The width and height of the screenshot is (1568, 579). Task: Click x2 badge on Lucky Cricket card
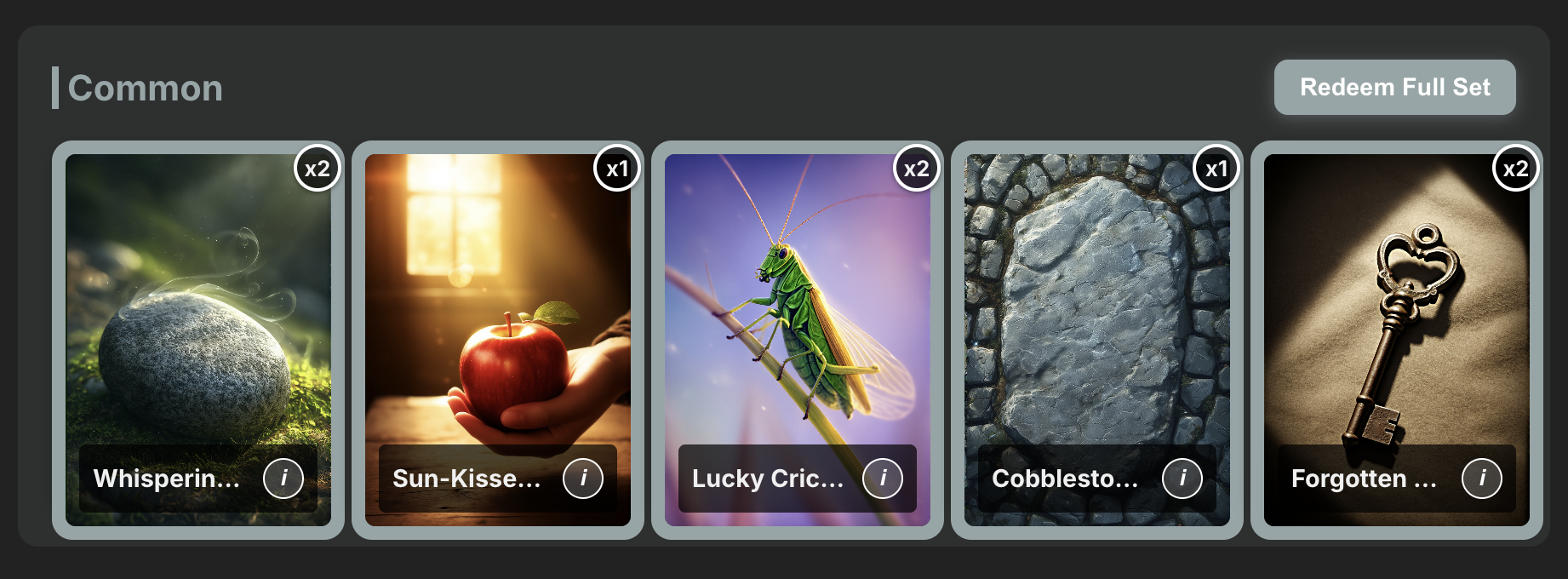tap(917, 169)
